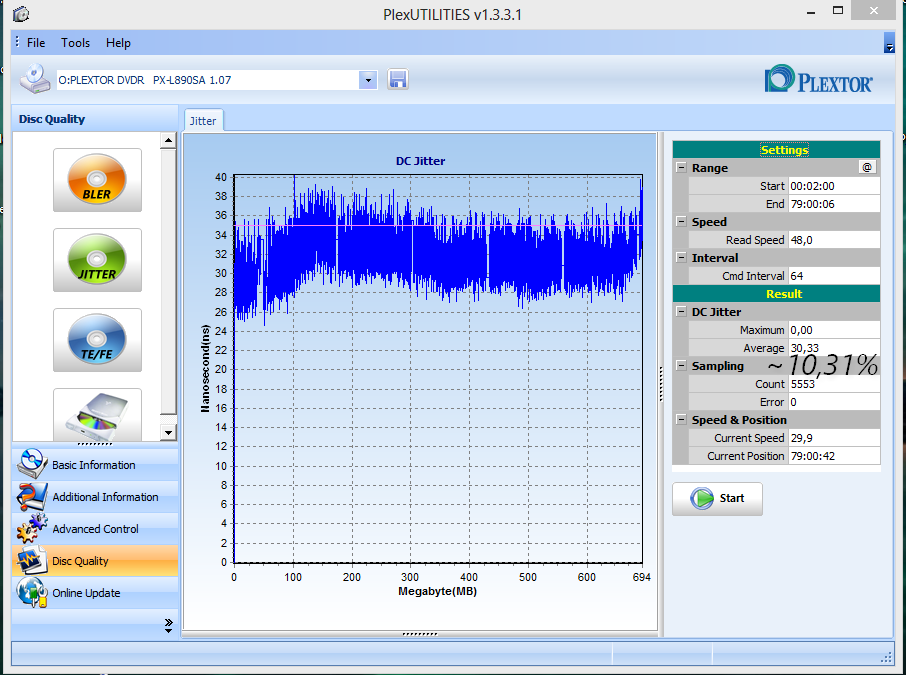This screenshot has height=675, width=906.
Task: Click the Advanced Control gears icon
Action: pos(32,528)
